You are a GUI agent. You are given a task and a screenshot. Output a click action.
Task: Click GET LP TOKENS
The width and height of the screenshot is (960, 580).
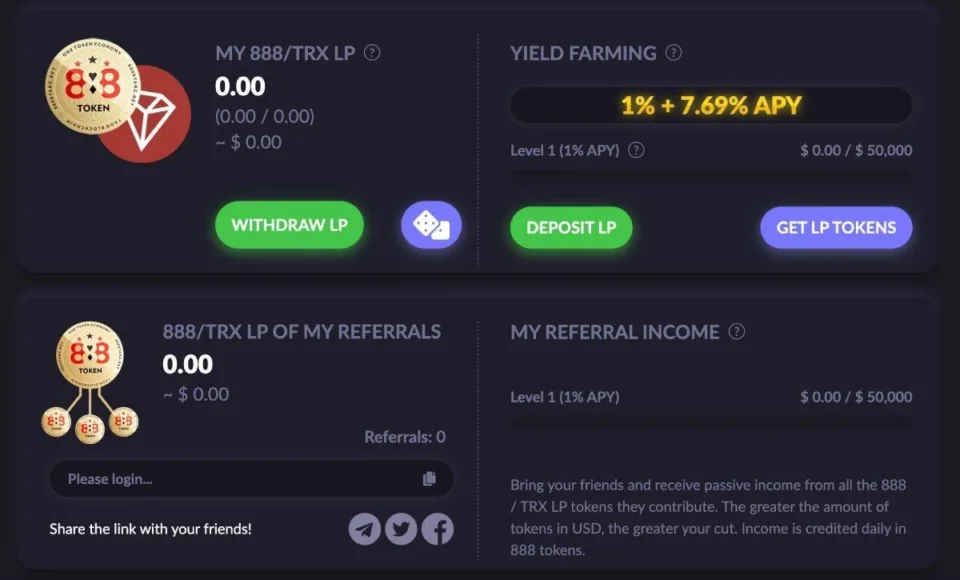(x=836, y=228)
